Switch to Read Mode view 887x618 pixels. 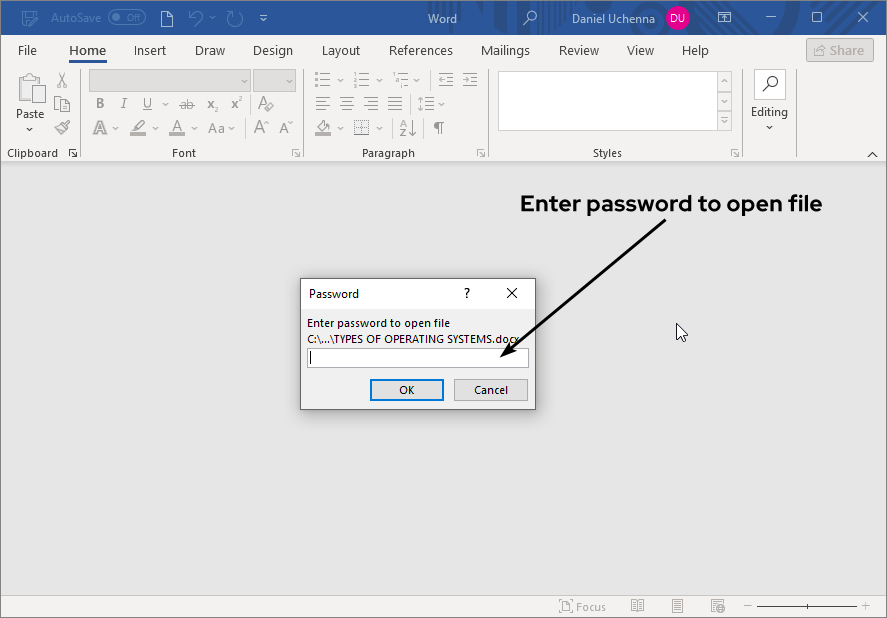pos(637,605)
